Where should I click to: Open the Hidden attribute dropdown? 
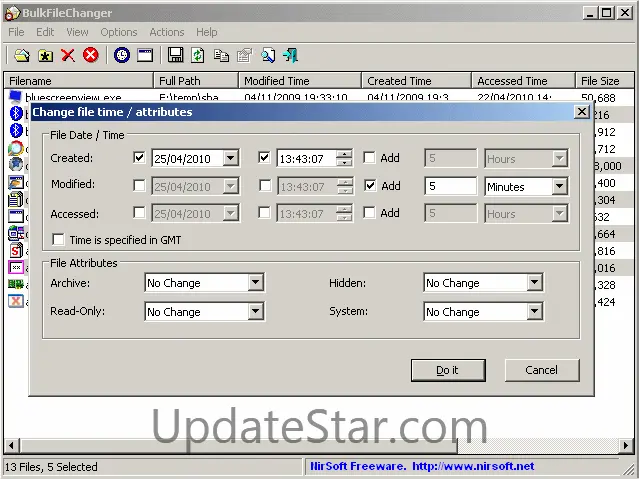click(x=534, y=282)
